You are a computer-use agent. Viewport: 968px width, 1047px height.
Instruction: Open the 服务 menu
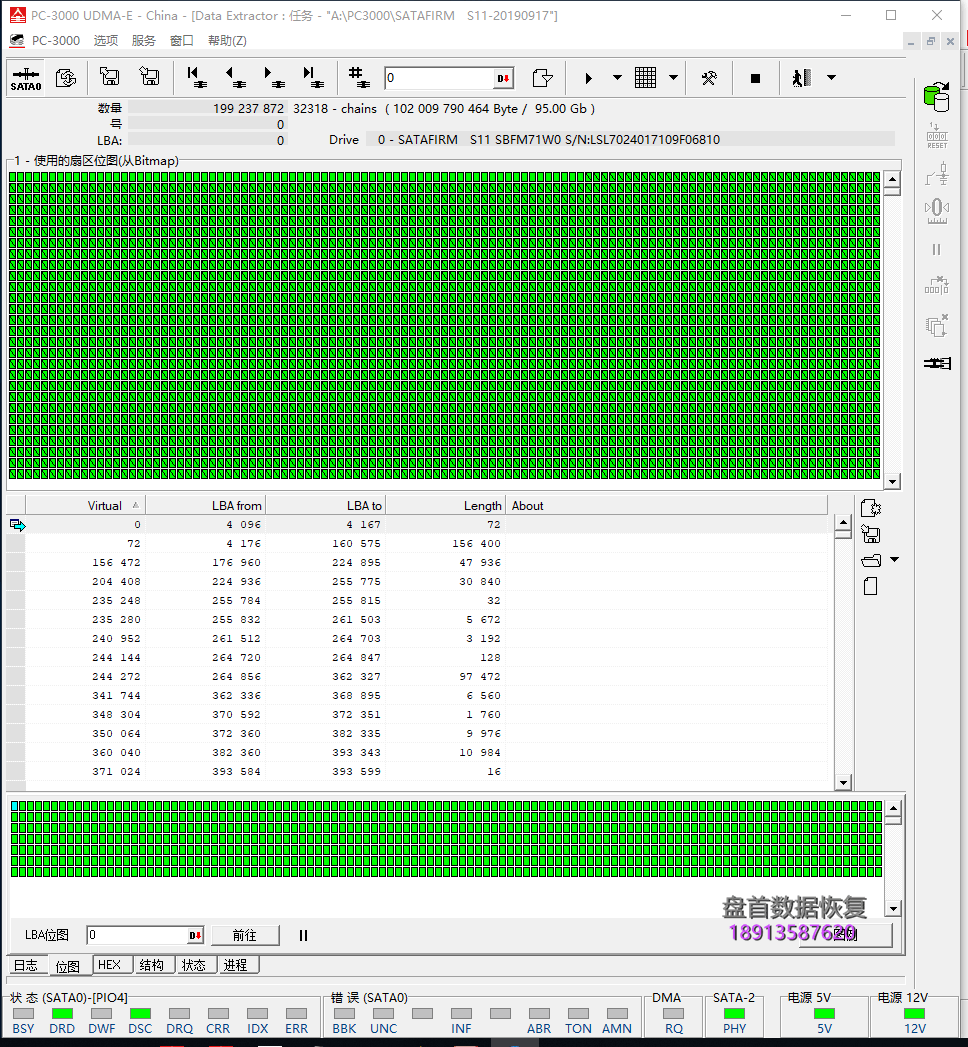click(x=144, y=41)
